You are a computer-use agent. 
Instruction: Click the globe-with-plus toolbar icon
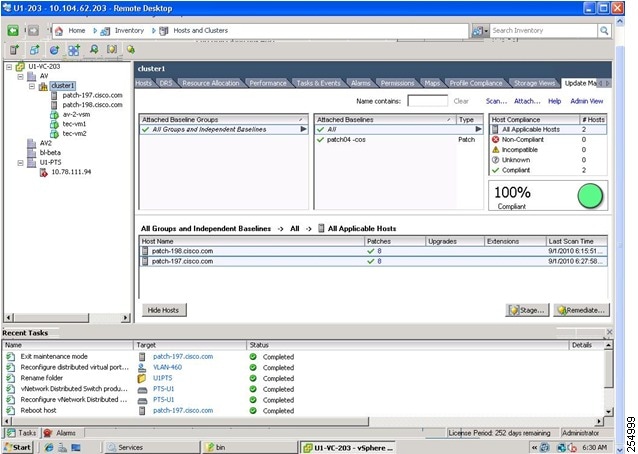tap(54, 50)
